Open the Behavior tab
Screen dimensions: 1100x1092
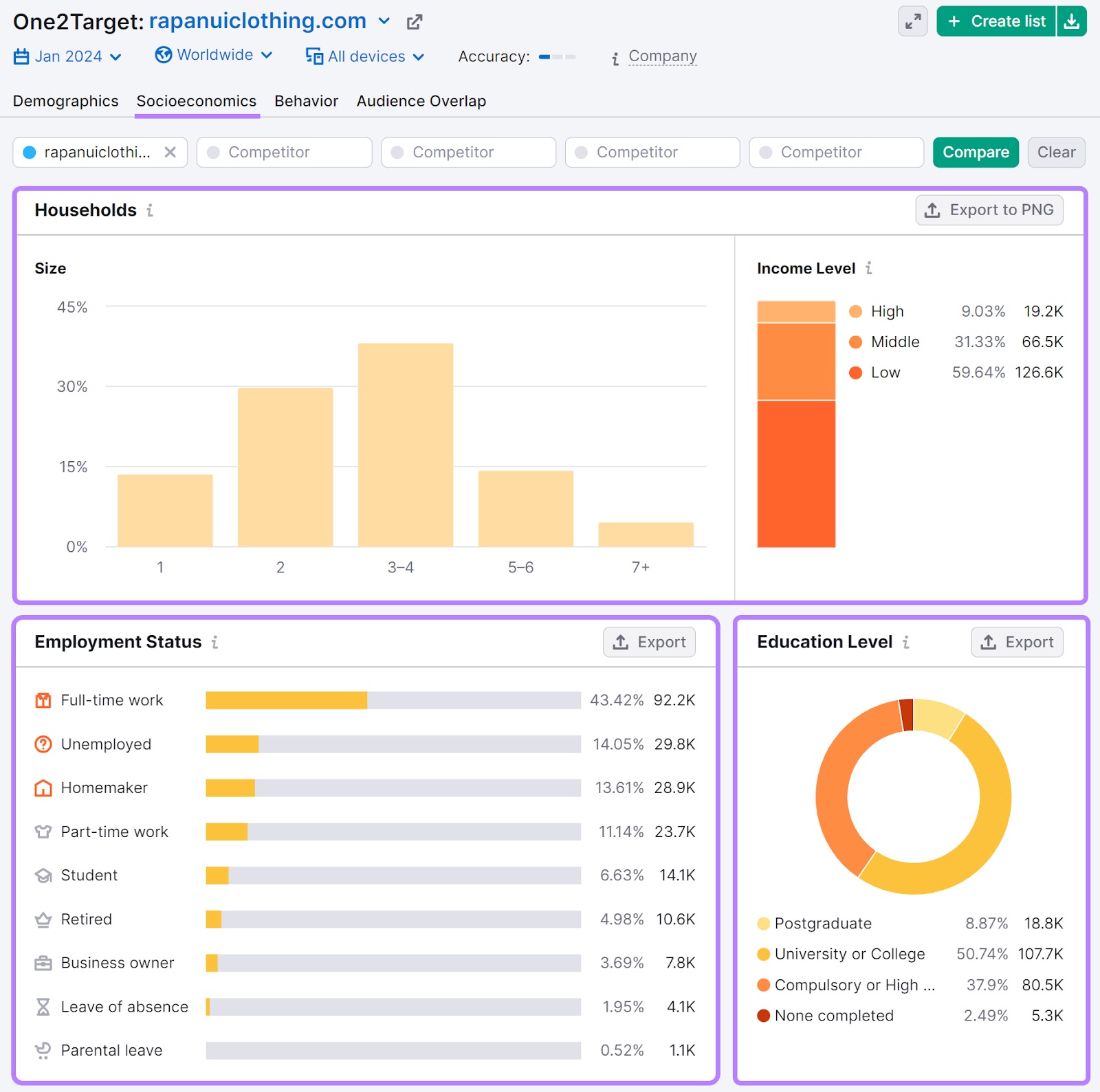click(x=306, y=101)
